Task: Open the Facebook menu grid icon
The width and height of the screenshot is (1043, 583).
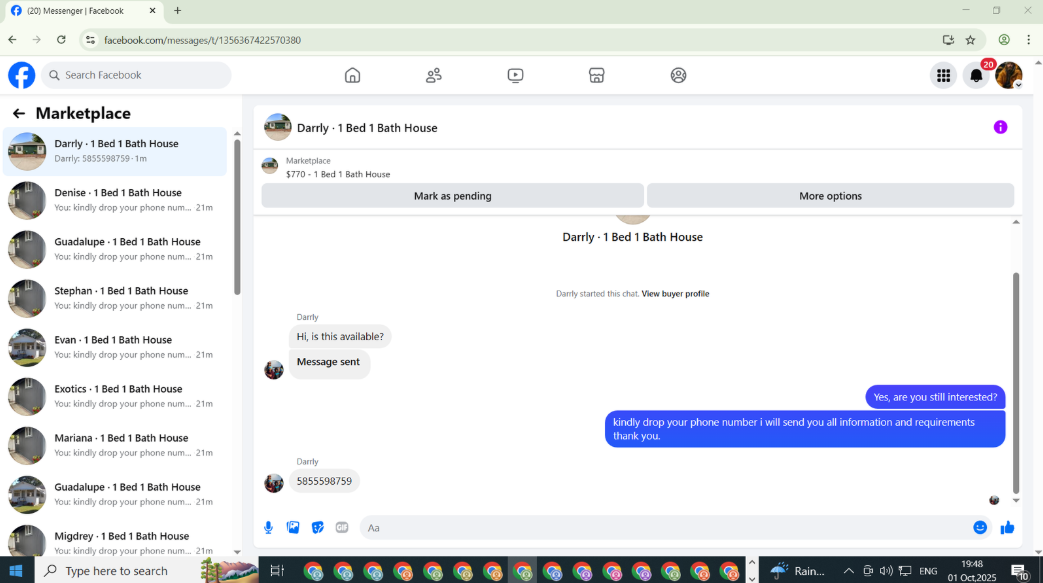Action: [943, 75]
